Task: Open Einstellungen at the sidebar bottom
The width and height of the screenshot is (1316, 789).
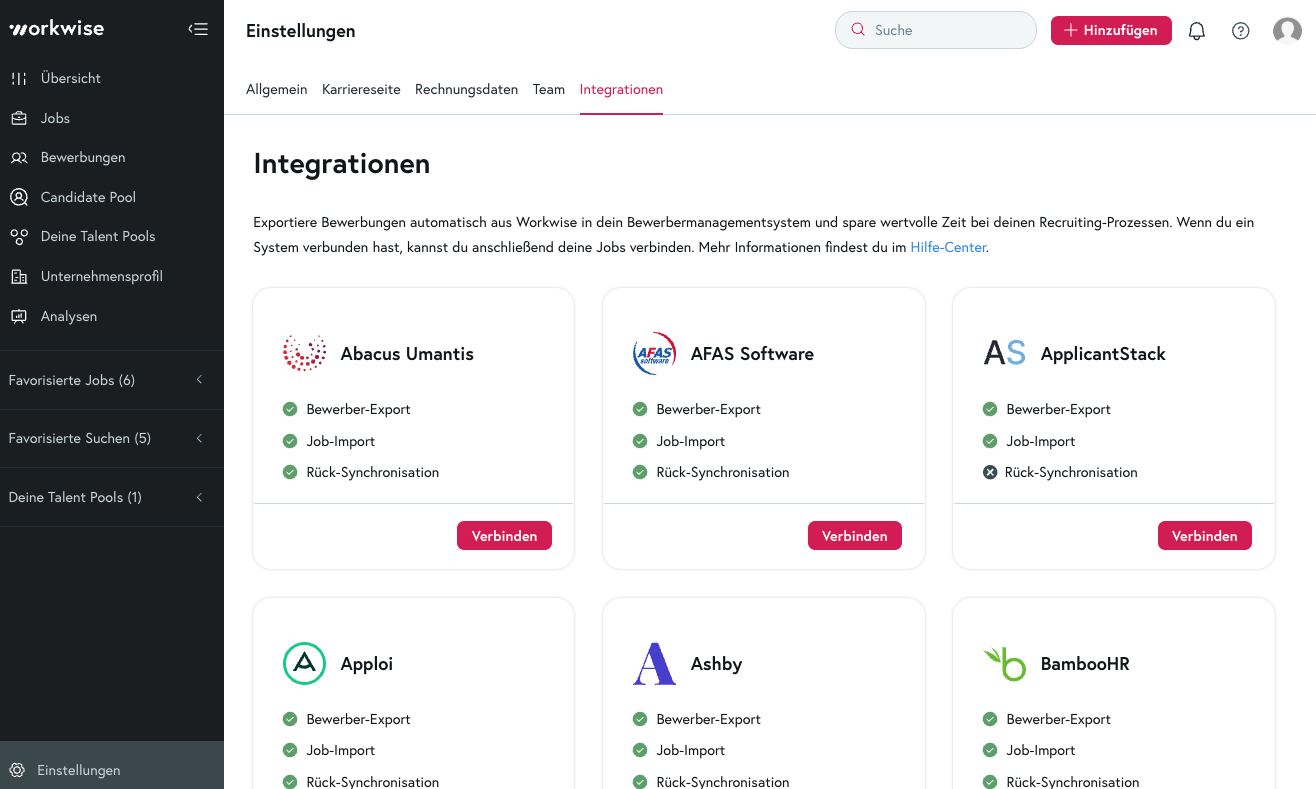Action: [112, 770]
